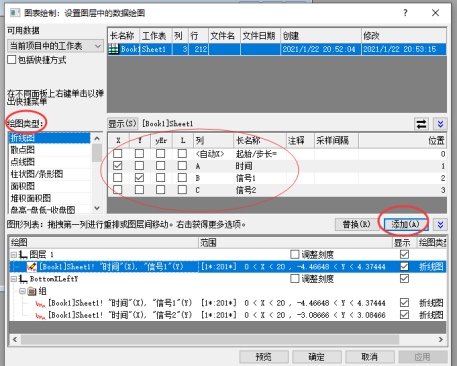Toggle 显示 checkbox of selected 信号1 plot

404,267
